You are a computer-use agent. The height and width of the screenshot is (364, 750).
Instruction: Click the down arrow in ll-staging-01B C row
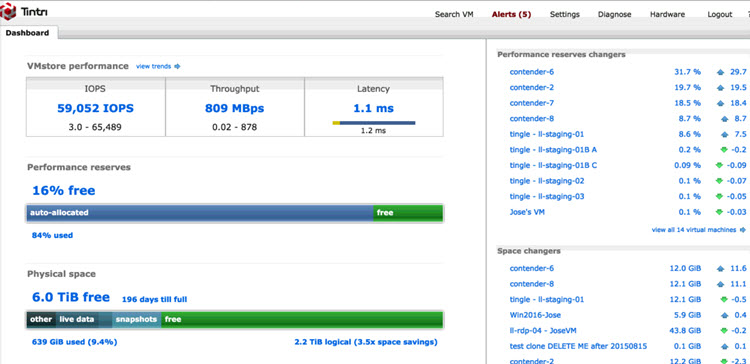point(719,165)
